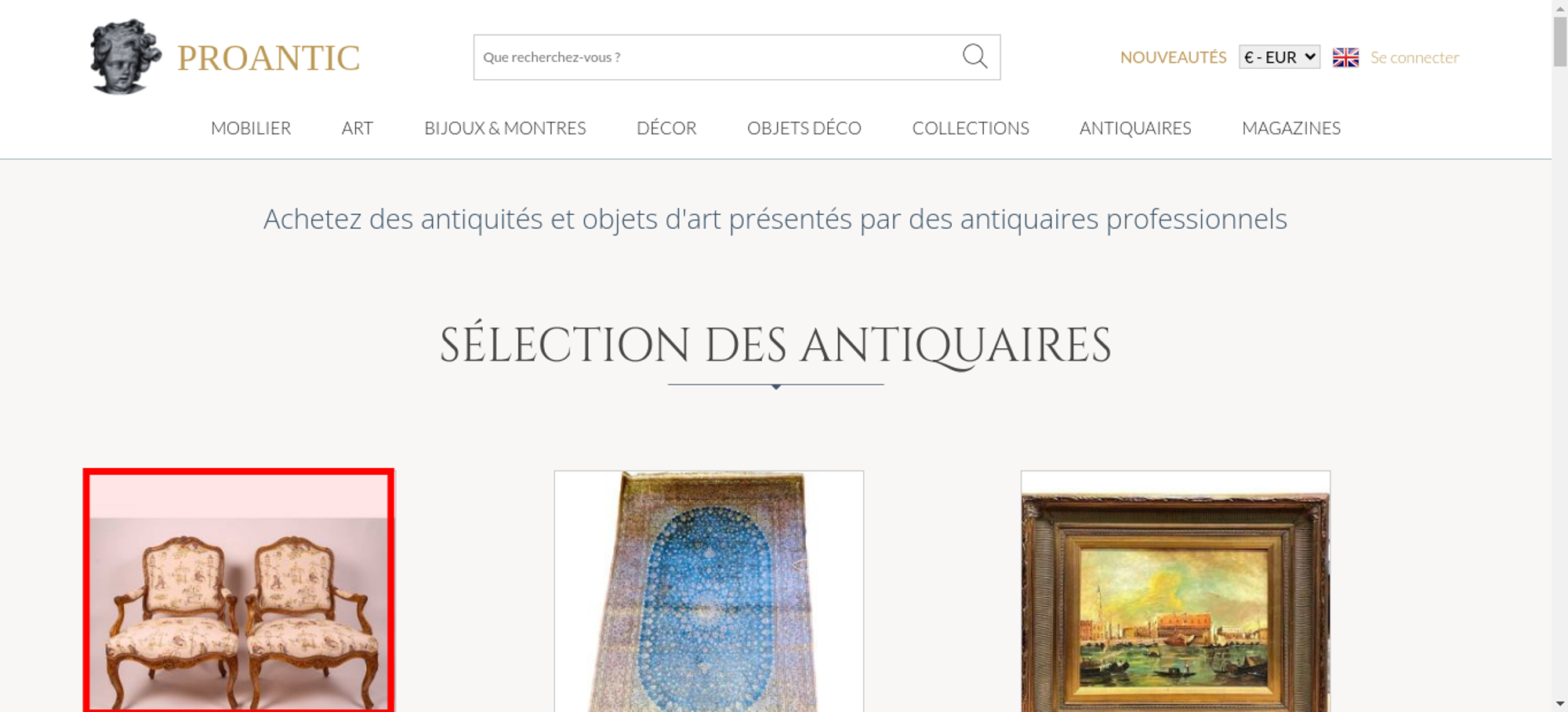Open the DÉCOR menu
The height and width of the screenshot is (712, 1568).
tap(666, 128)
